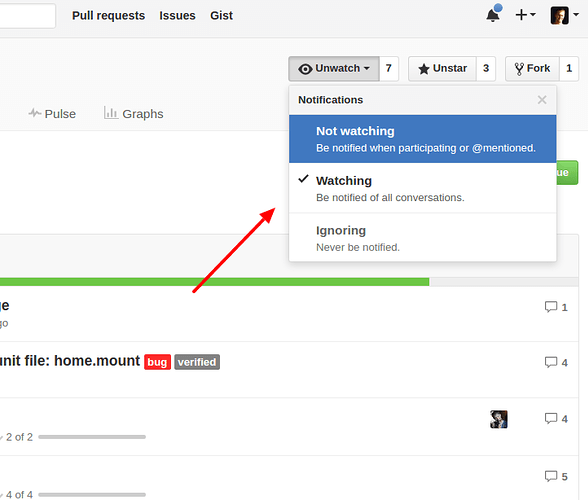Expand the Unwatch dropdown button
This screenshot has width=588, height=500.
(334, 69)
